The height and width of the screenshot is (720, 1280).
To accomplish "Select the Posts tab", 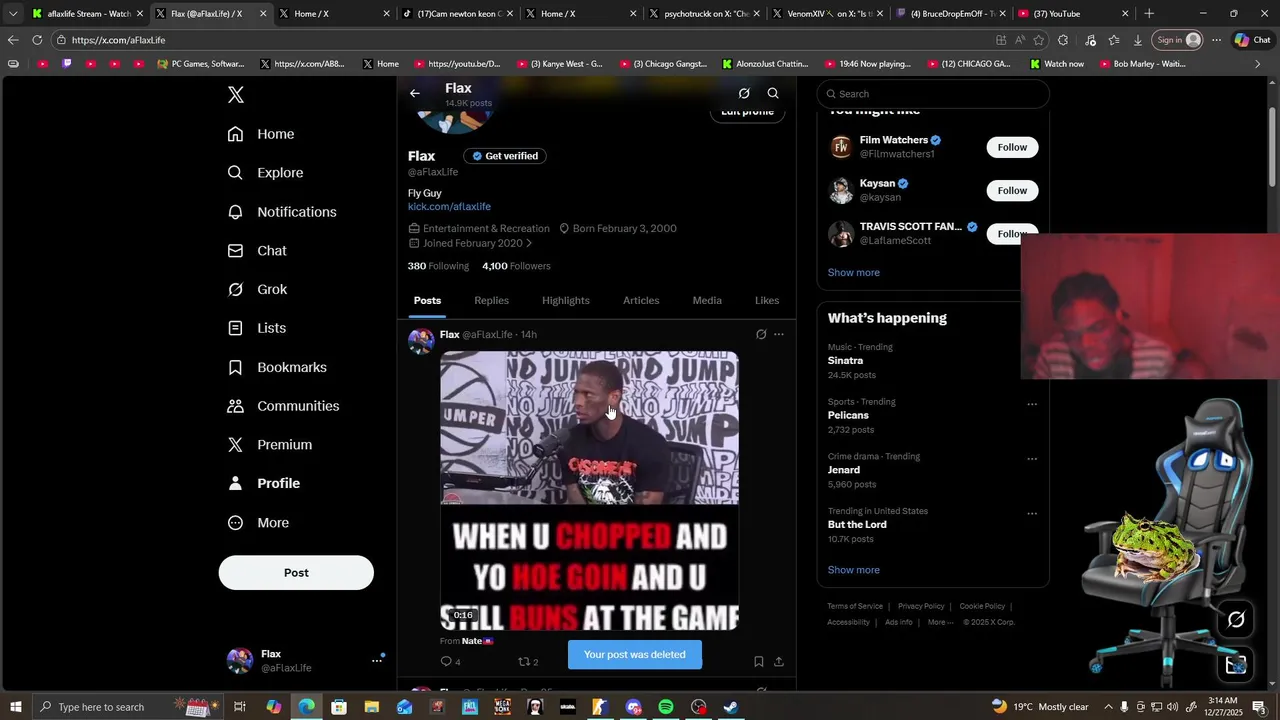I will 427,301.
